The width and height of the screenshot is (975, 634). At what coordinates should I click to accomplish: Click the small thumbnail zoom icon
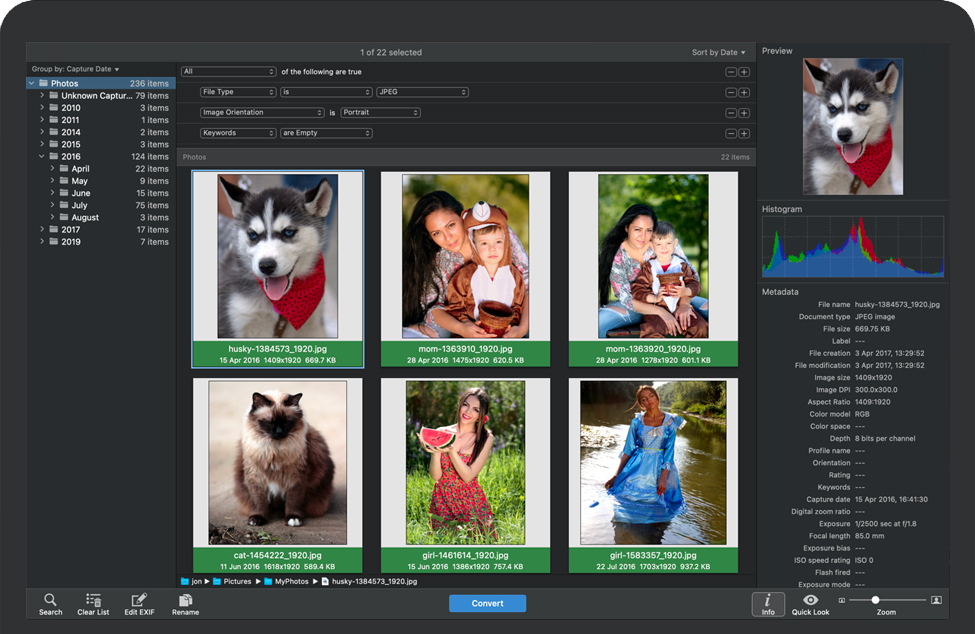[842, 600]
